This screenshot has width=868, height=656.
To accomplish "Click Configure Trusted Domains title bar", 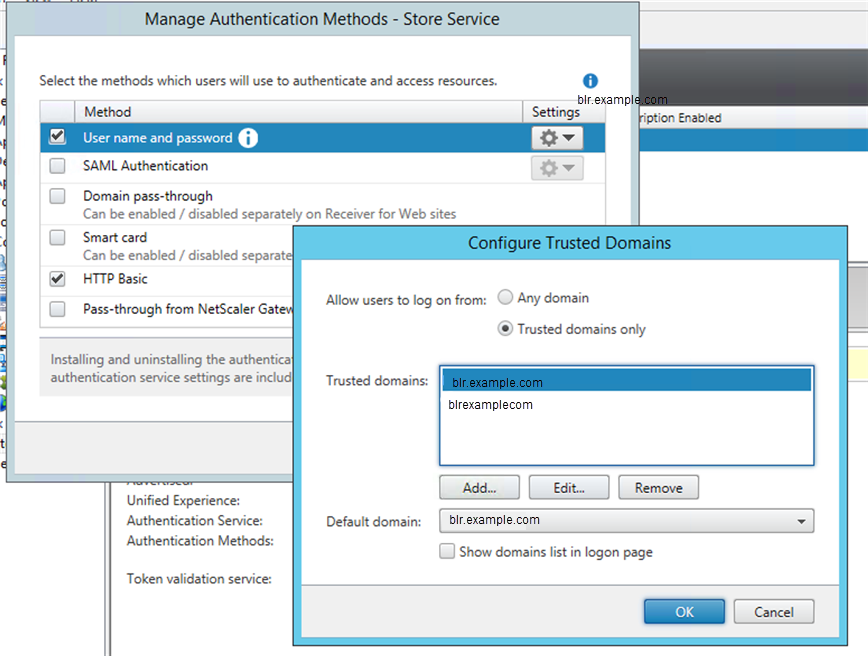I will pos(570,243).
